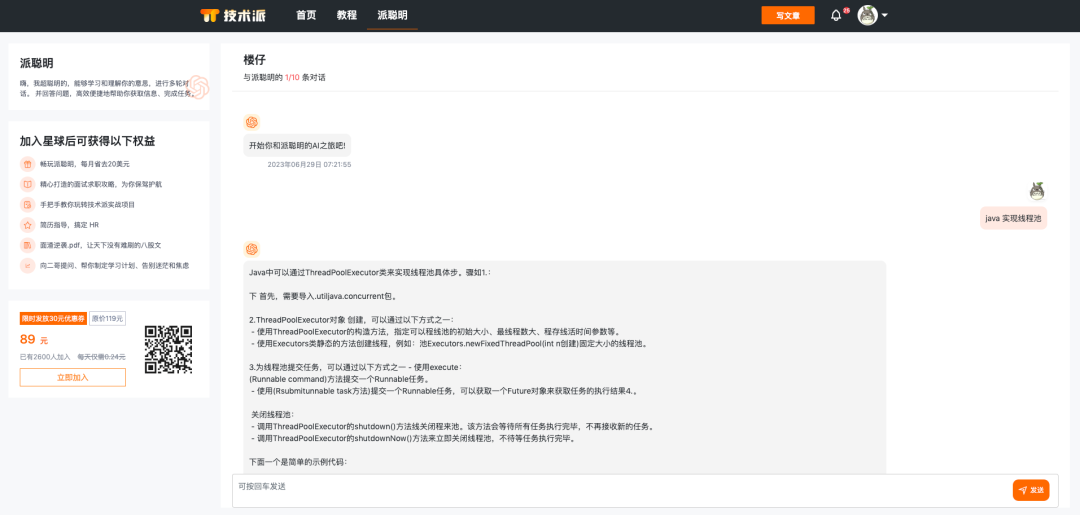Click the bot avatar above greeting message
The height and width of the screenshot is (515, 1080).
252,123
